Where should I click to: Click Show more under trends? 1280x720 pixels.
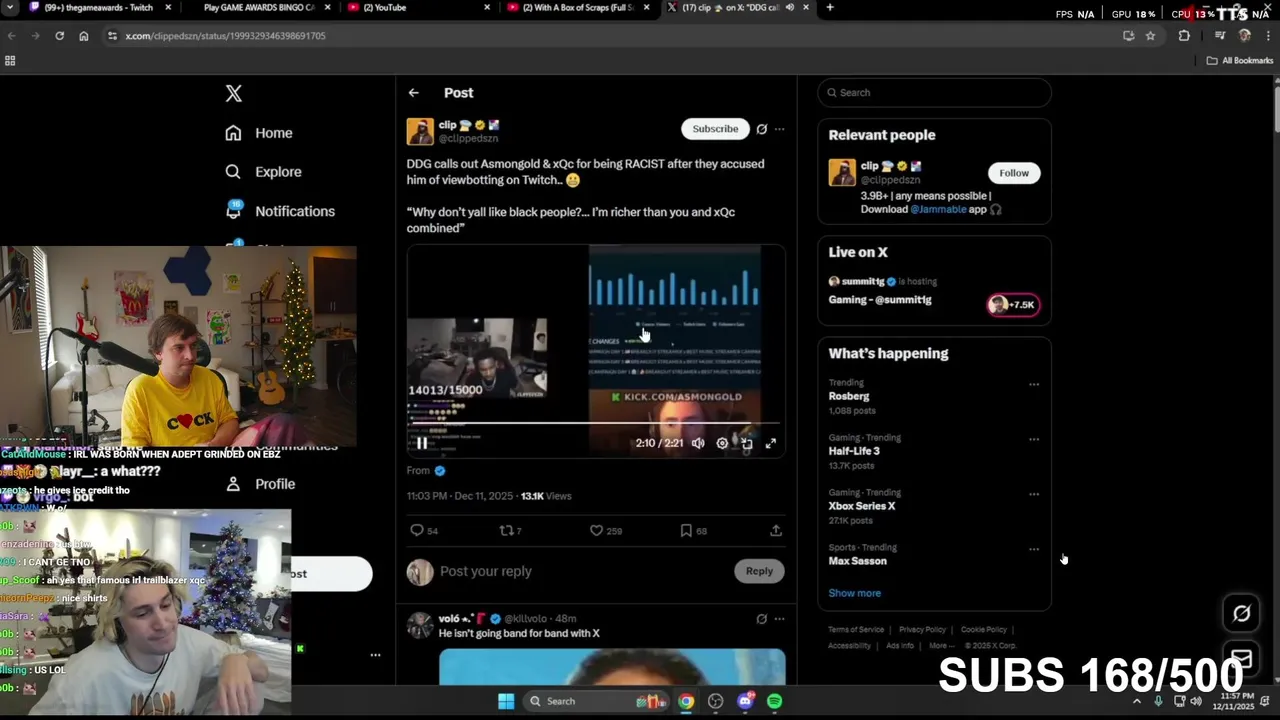(854, 593)
